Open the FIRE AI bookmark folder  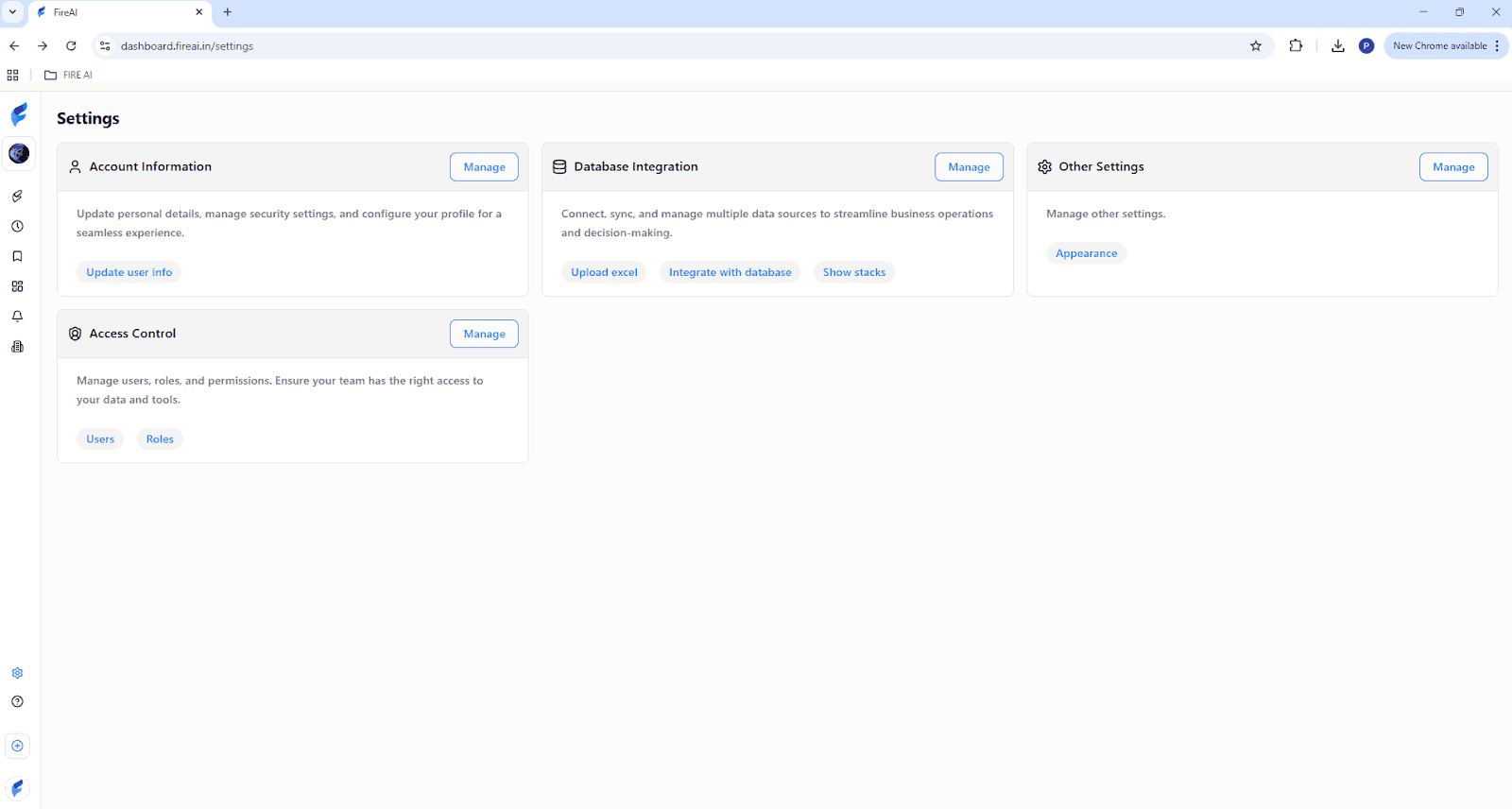coord(69,76)
